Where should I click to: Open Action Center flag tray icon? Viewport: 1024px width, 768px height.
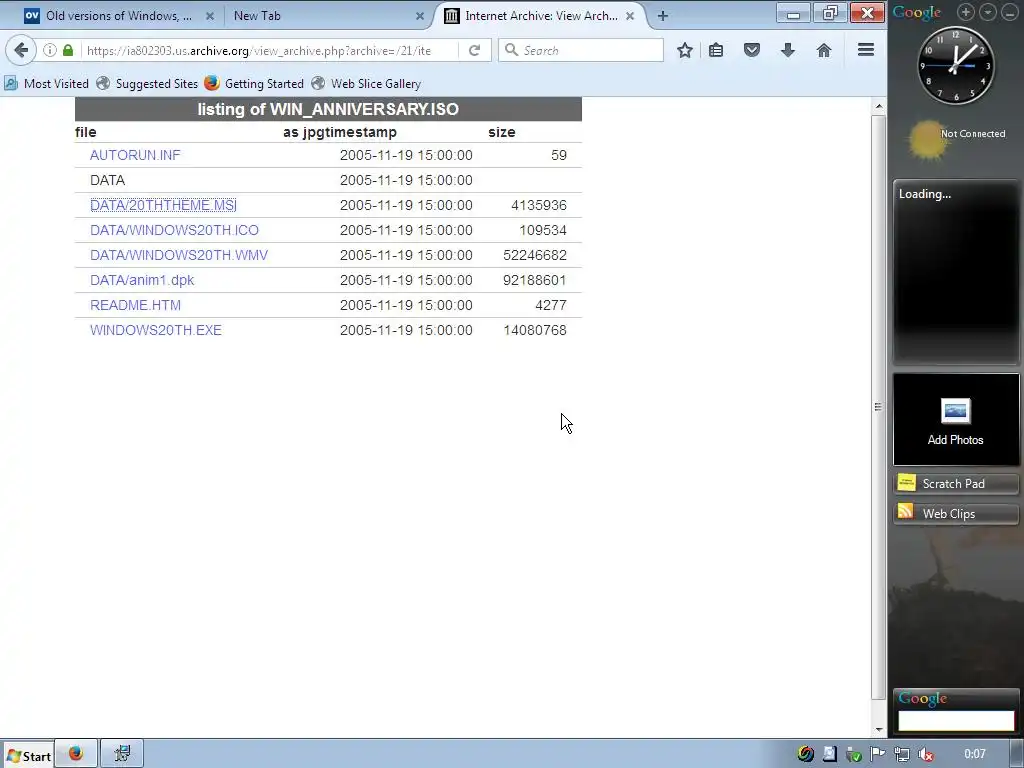878,755
